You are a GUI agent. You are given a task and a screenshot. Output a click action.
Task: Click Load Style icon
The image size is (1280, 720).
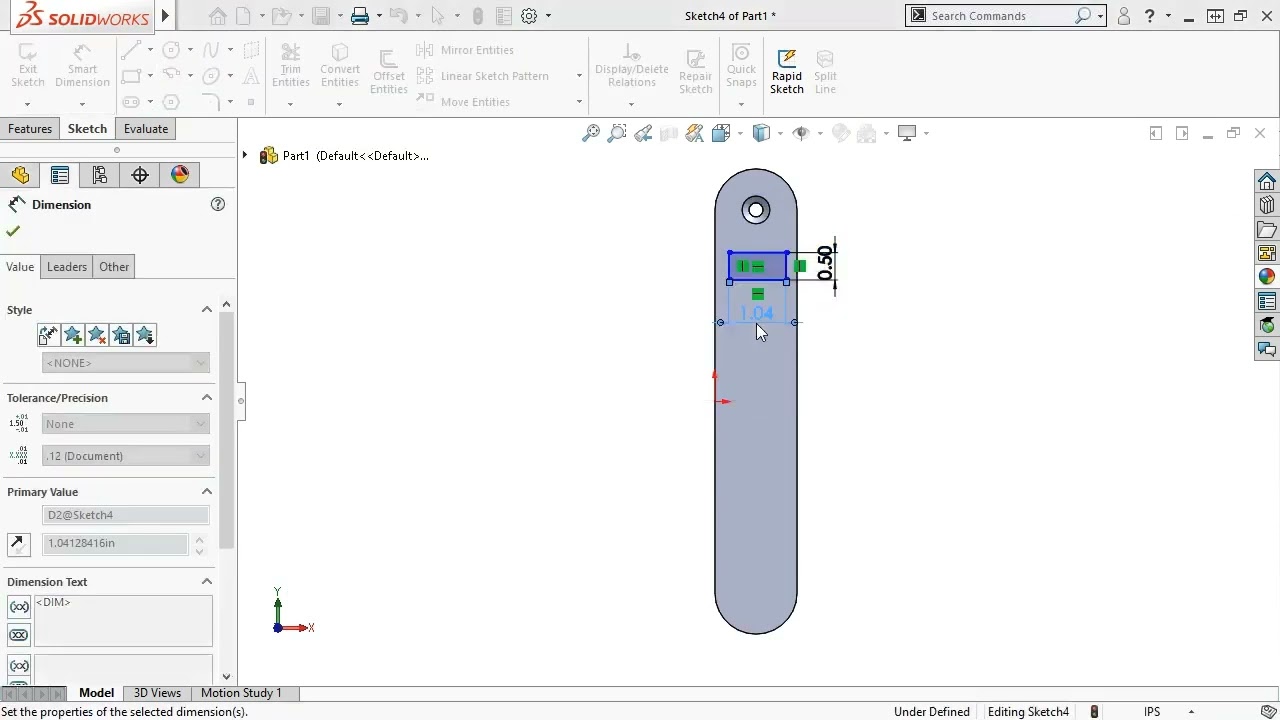145,335
